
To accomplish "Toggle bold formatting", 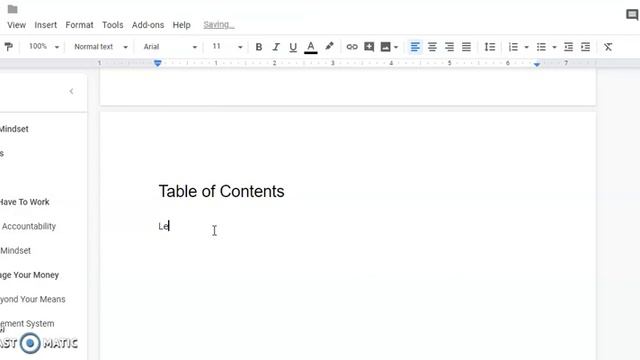I will (x=258, y=47).
